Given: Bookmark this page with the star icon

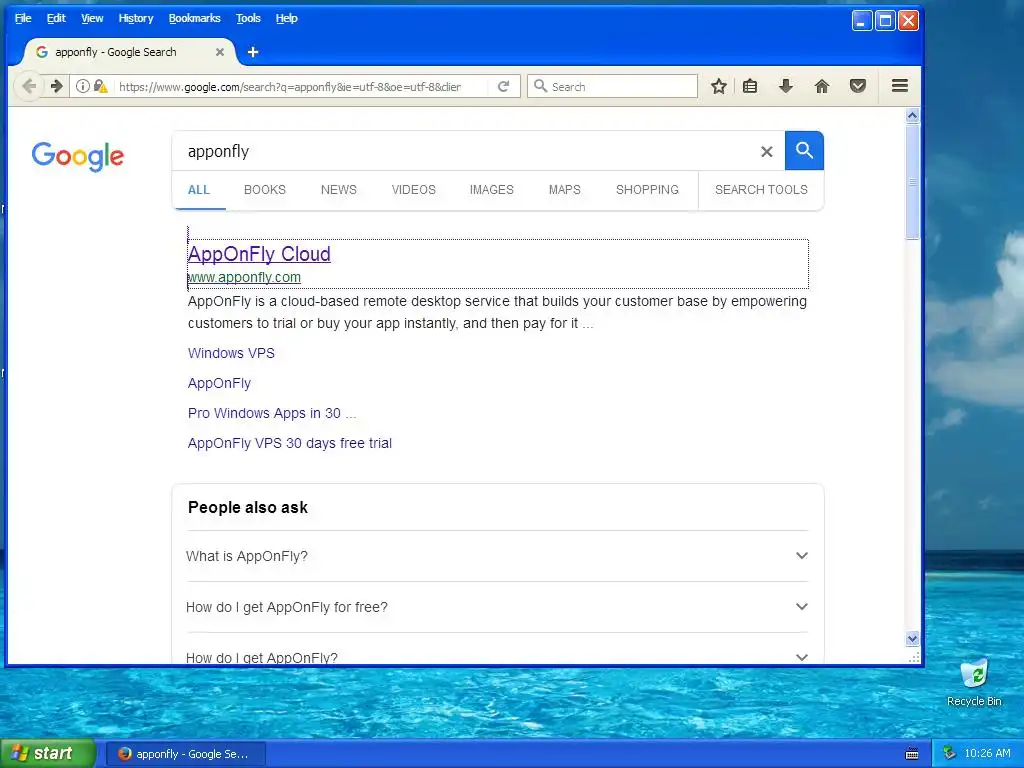Looking at the screenshot, I should point(718,86).
